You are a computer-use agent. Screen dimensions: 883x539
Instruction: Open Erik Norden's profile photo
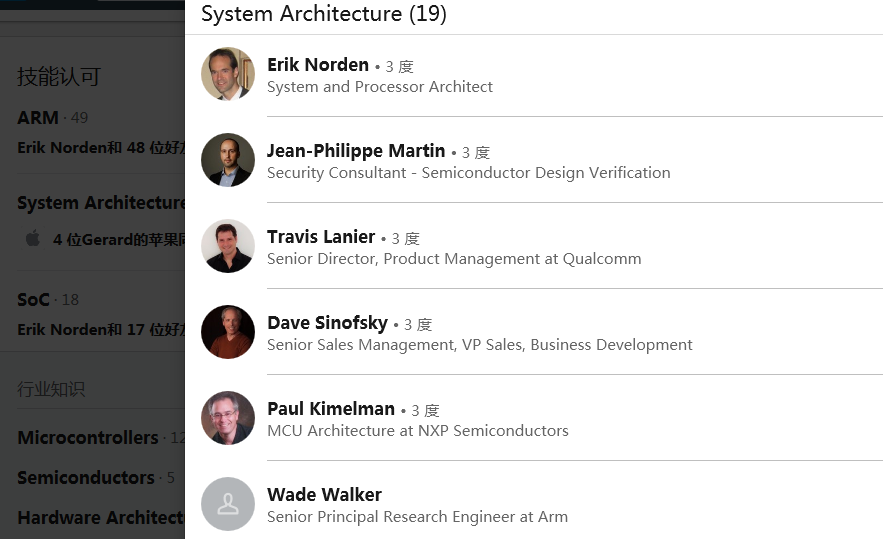coord(228,74)
